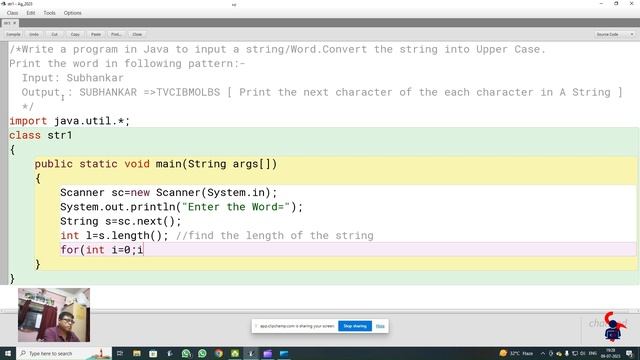
Task: Close the str1 tab using its x
Action: pyautogui.click(x=15, y=23)
